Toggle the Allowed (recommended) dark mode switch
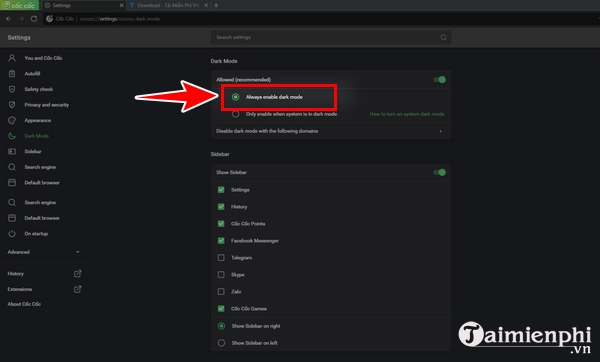 tap(440, 80)
